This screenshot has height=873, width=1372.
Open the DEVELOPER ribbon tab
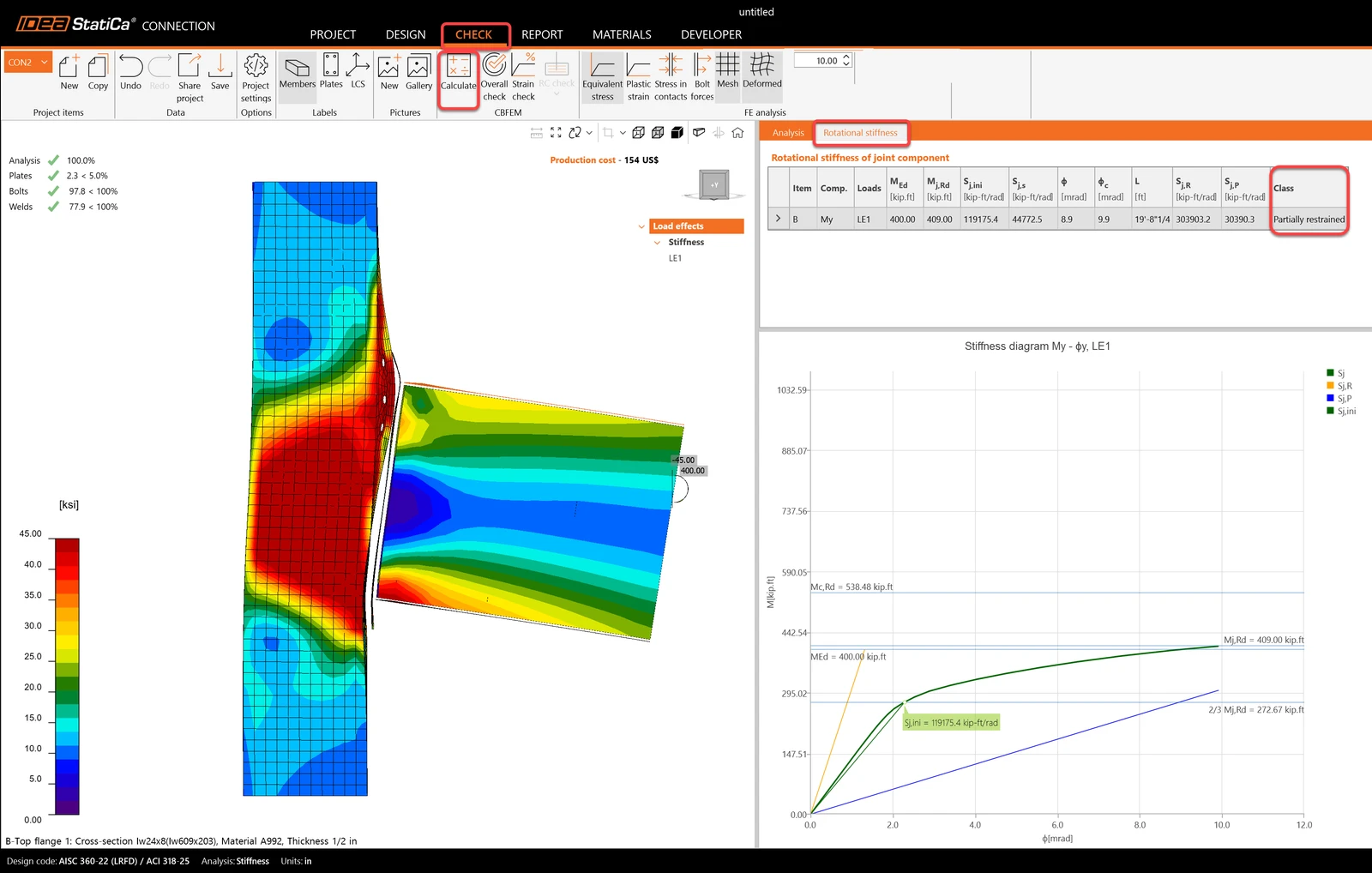pos(711,34)
